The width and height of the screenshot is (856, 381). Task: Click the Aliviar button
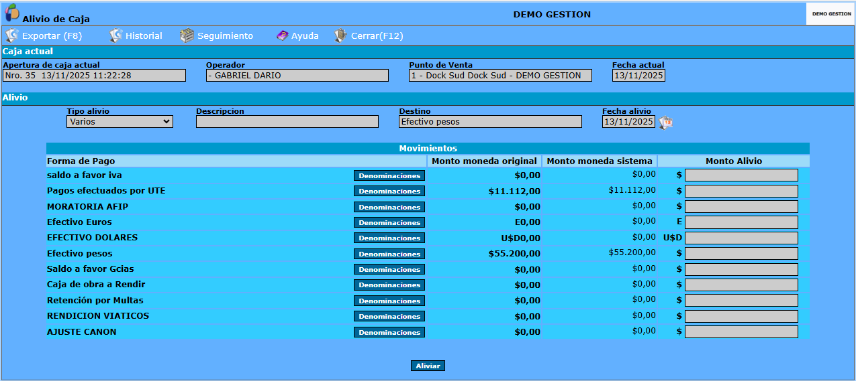(x=428, y=366)
